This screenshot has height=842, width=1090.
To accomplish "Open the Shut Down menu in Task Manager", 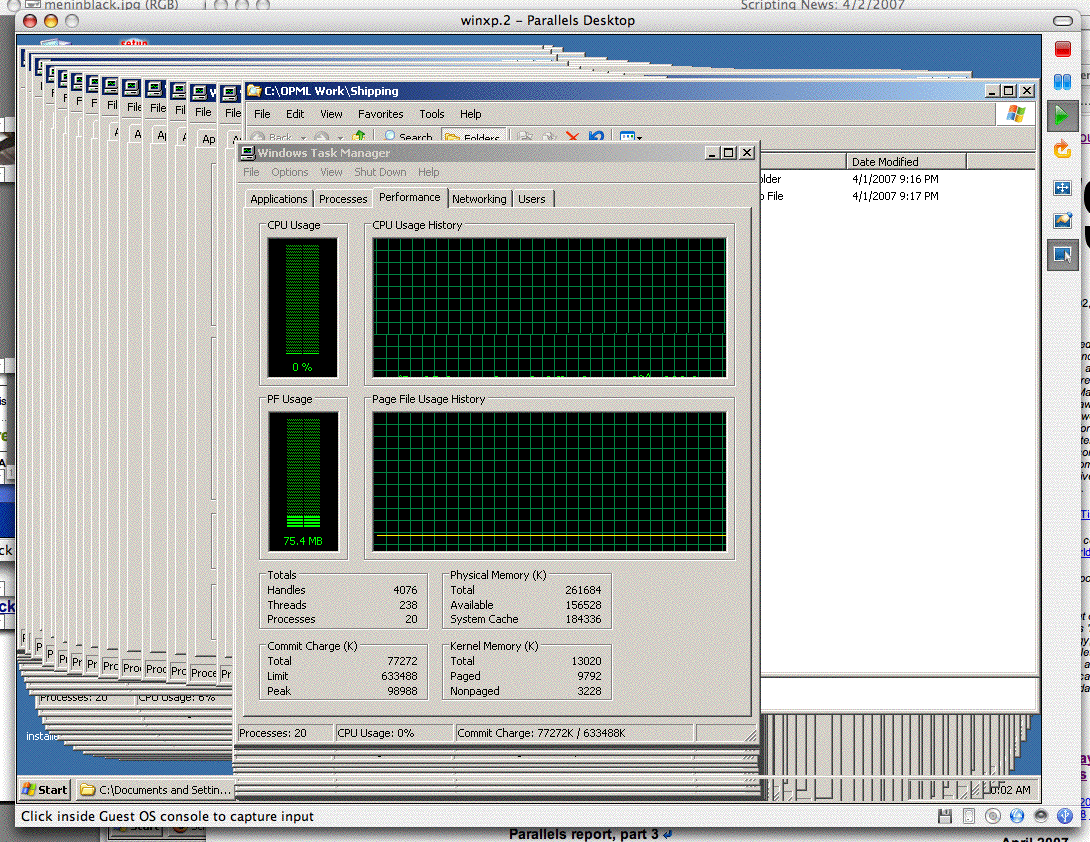I will click(380, 172).
